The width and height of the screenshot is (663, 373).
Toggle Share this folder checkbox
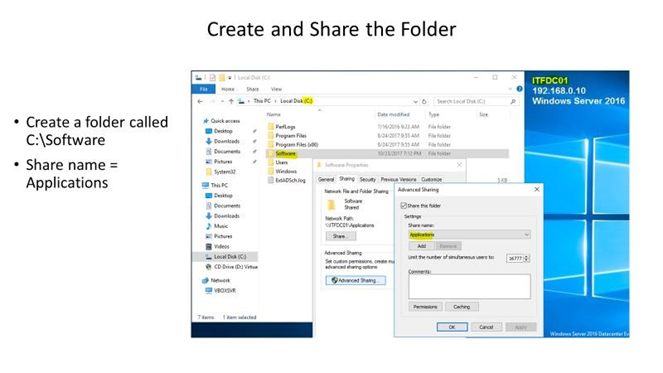pos(403,206)
